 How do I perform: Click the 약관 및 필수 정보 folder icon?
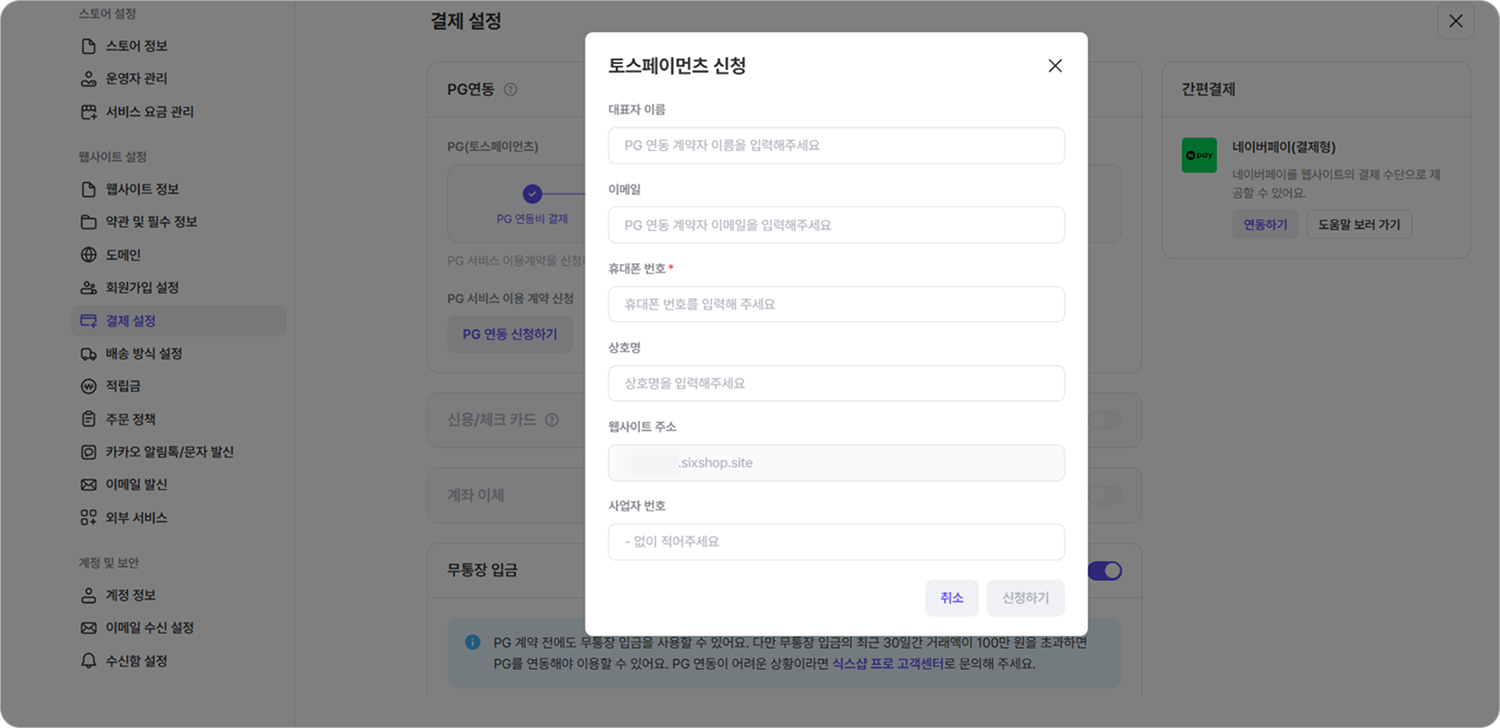[x=88, y=222]
